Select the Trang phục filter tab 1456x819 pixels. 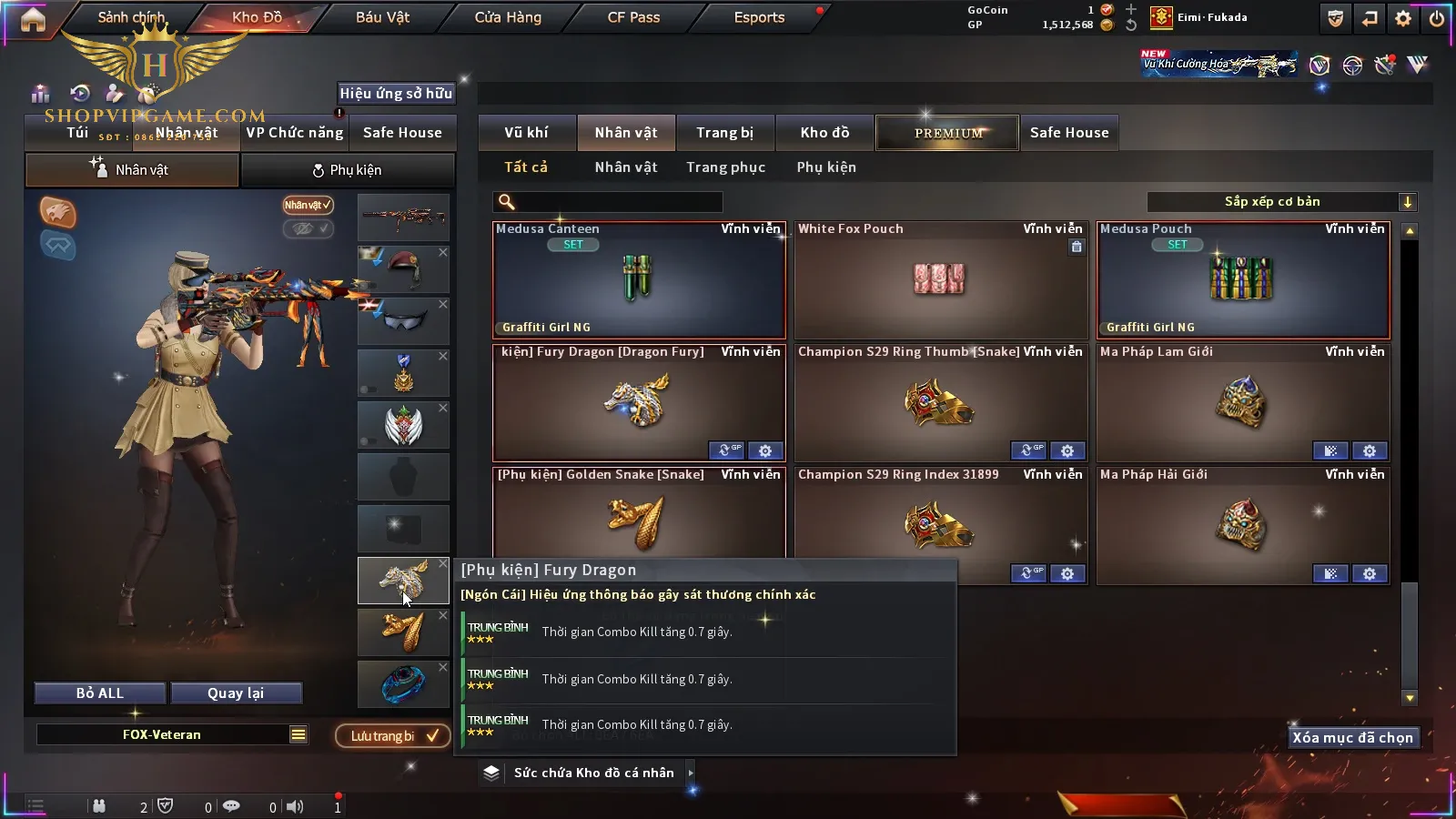click(725, 167)
